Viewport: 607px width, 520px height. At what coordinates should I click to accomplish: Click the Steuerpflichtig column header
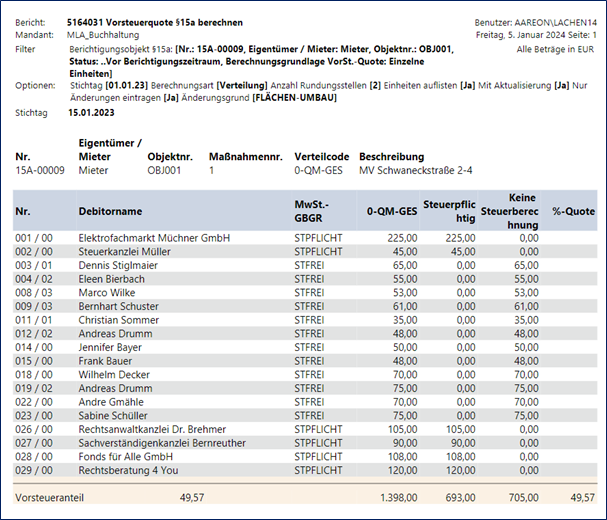[x=448, y=211]
